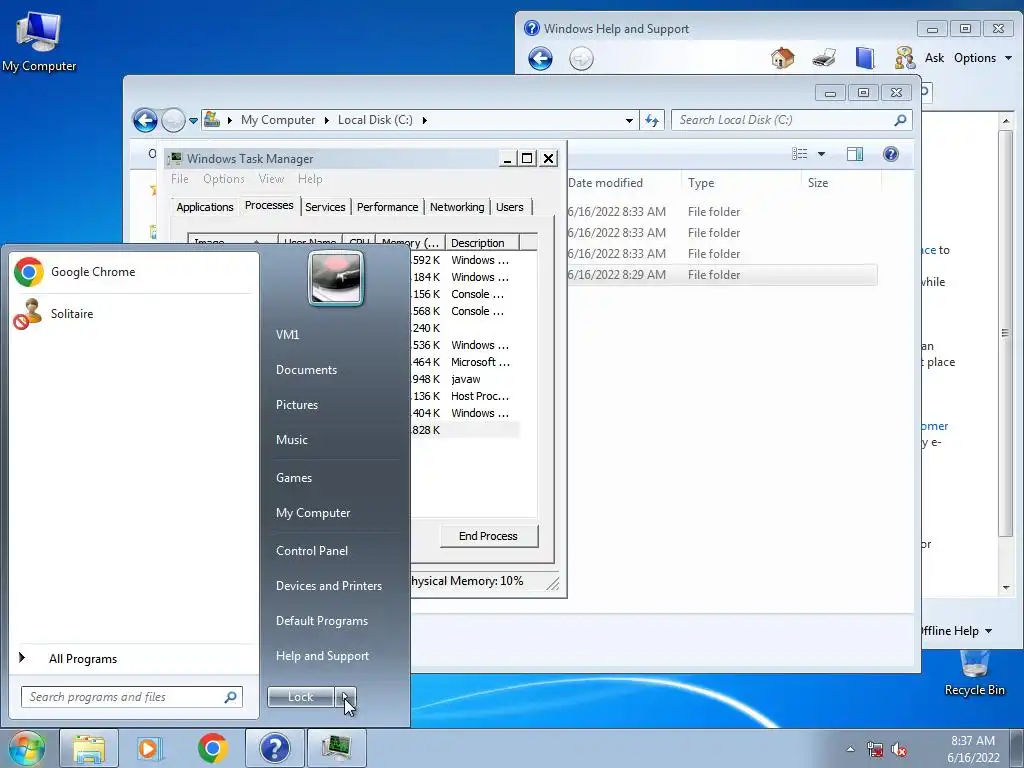Switch to Task Manager taskbar button
Image resolution: width=1024 pixels, height=768 pixels.
click(336, 748)
